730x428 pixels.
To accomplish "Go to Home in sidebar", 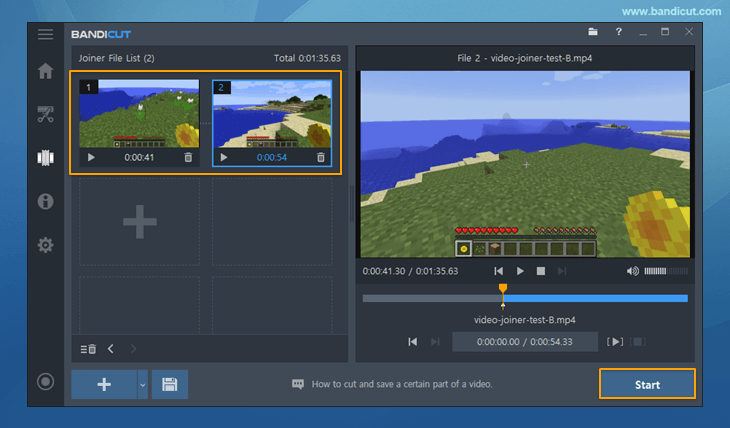I will (45, 71).
